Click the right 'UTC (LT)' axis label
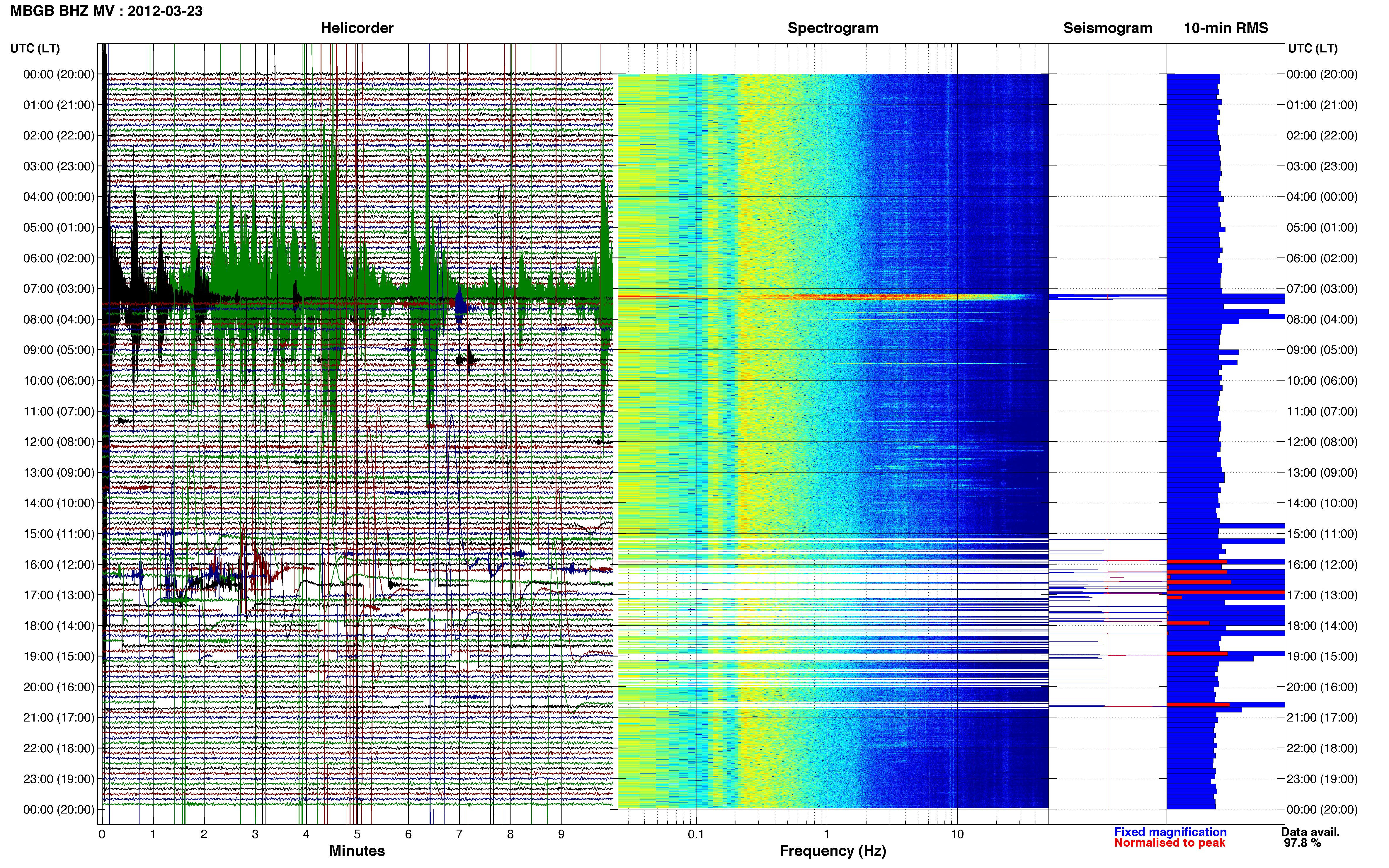Viewport: 1389px width, 868px height. [1313, 48]
